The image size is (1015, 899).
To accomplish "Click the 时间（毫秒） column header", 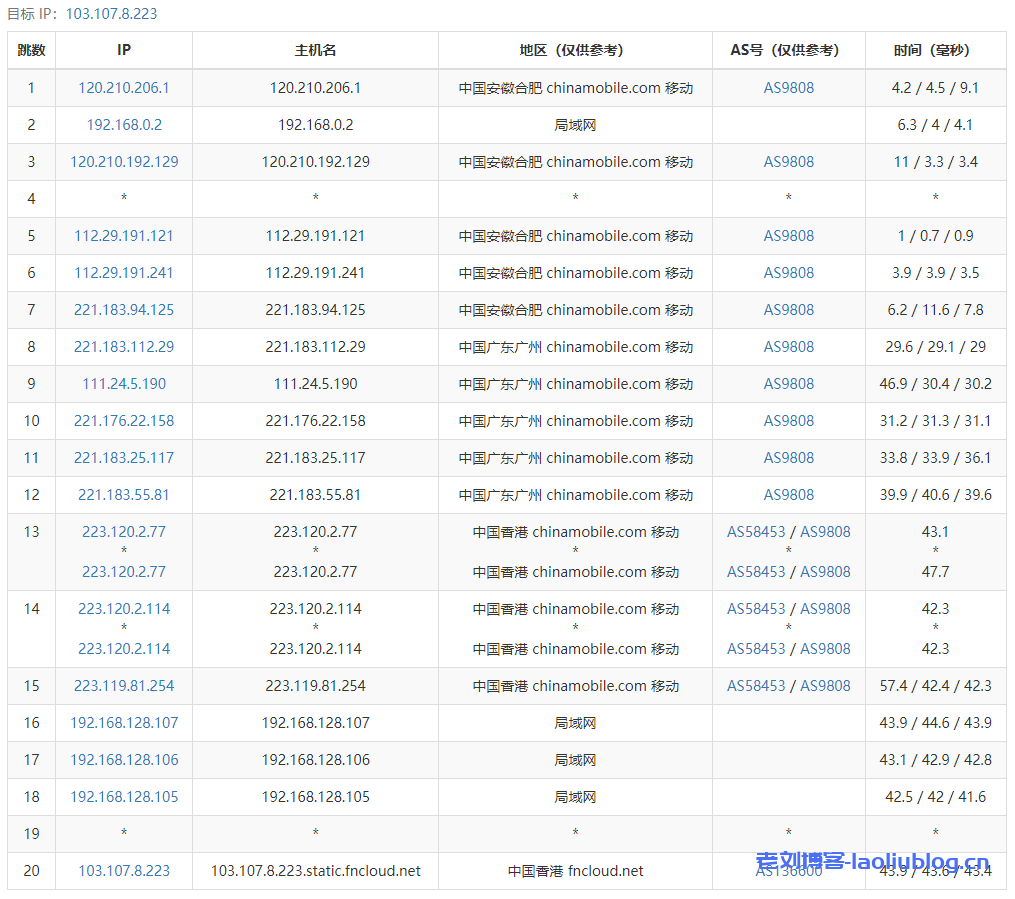I will pos(935,50).
